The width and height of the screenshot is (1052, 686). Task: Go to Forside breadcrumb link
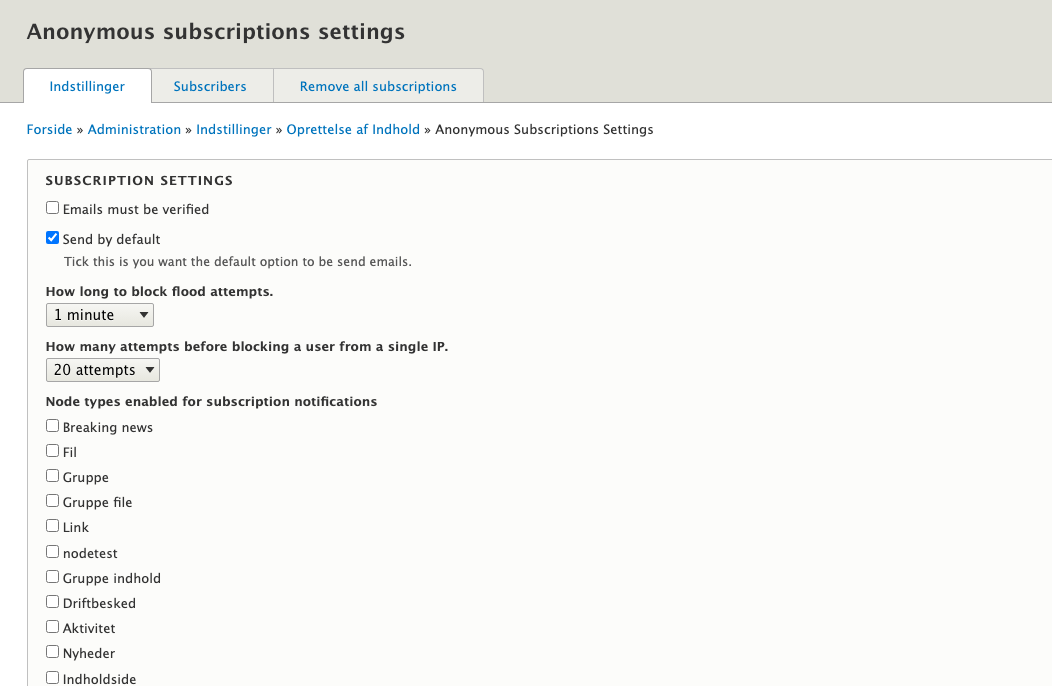49,129
